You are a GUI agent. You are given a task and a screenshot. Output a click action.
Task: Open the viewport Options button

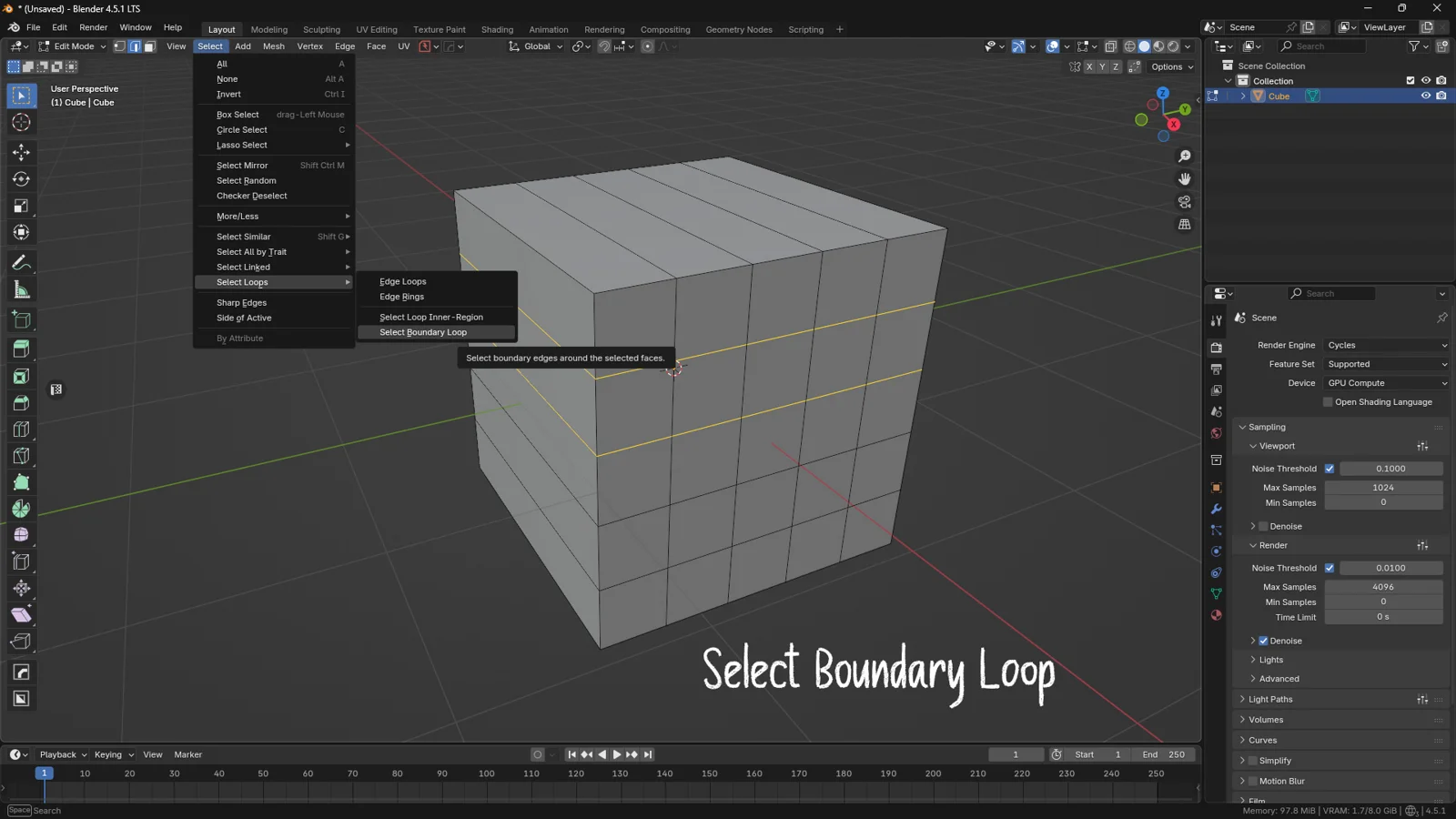pos(1172,66)
